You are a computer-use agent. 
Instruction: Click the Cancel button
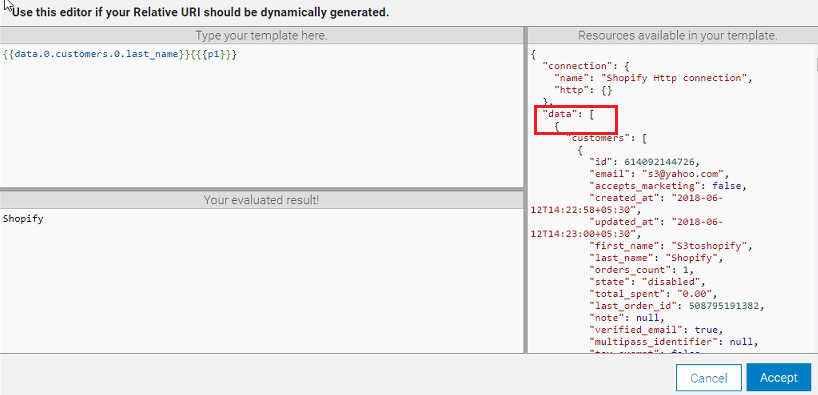click(708, 377)
